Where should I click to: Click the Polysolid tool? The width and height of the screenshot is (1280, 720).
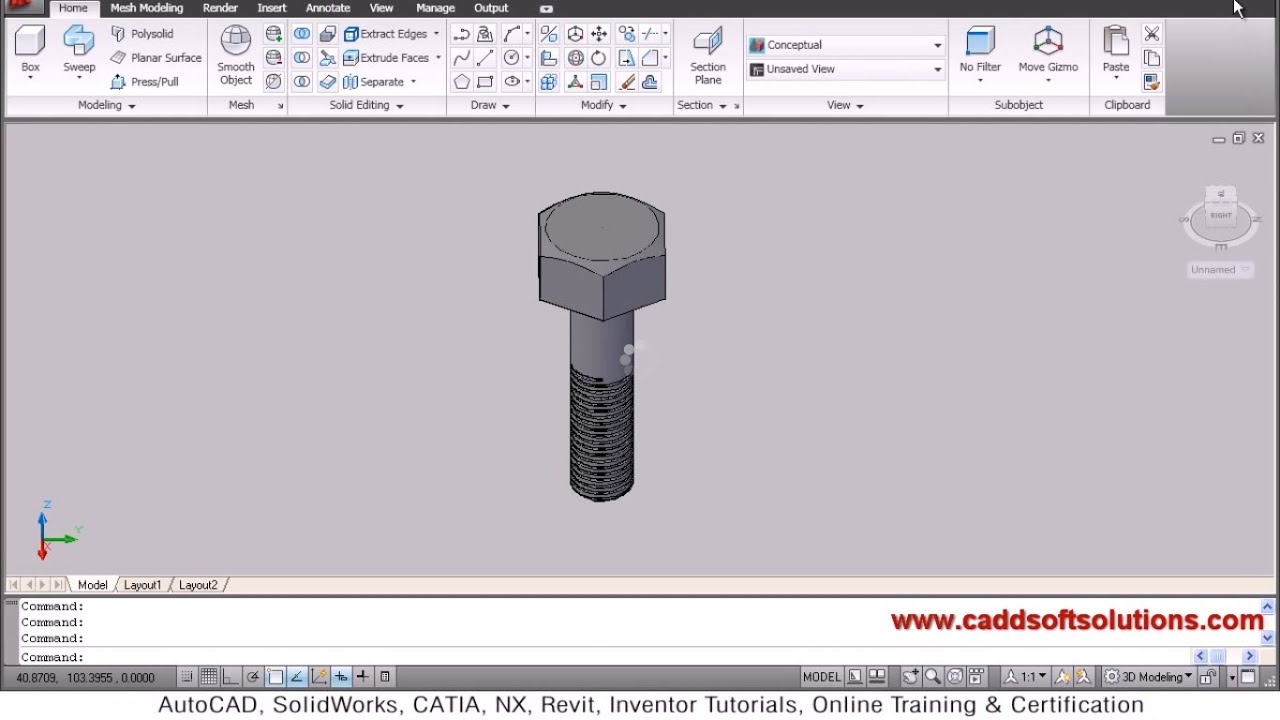click(142, 34)
